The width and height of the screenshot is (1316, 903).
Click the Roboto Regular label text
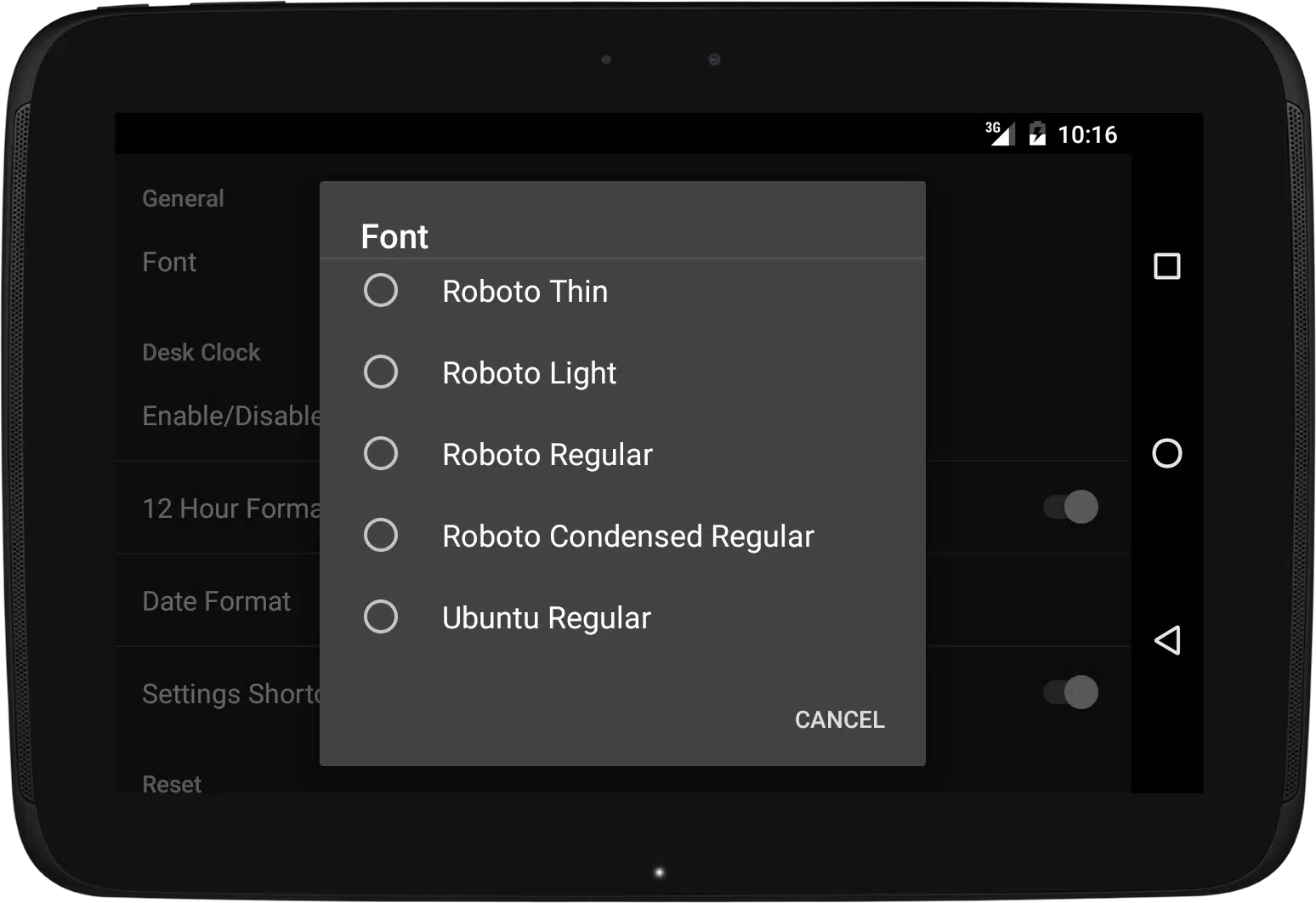click(x=547, y=455)
